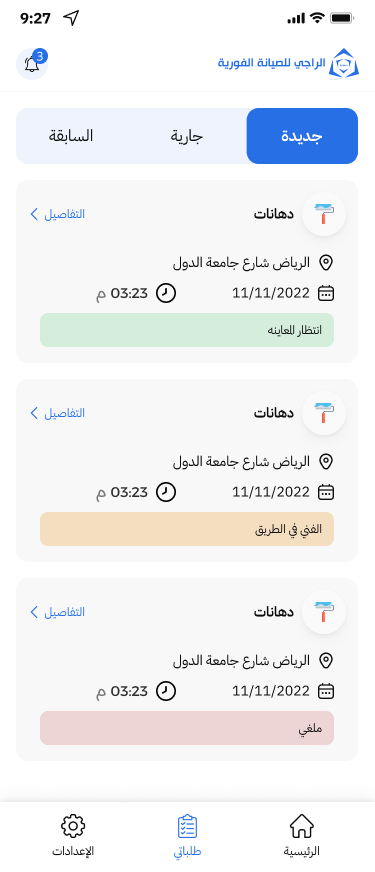Screen dimensions: 375x872
Task: Open الإعدادات settings gear in bottom bar
Action: pos(73,835)
